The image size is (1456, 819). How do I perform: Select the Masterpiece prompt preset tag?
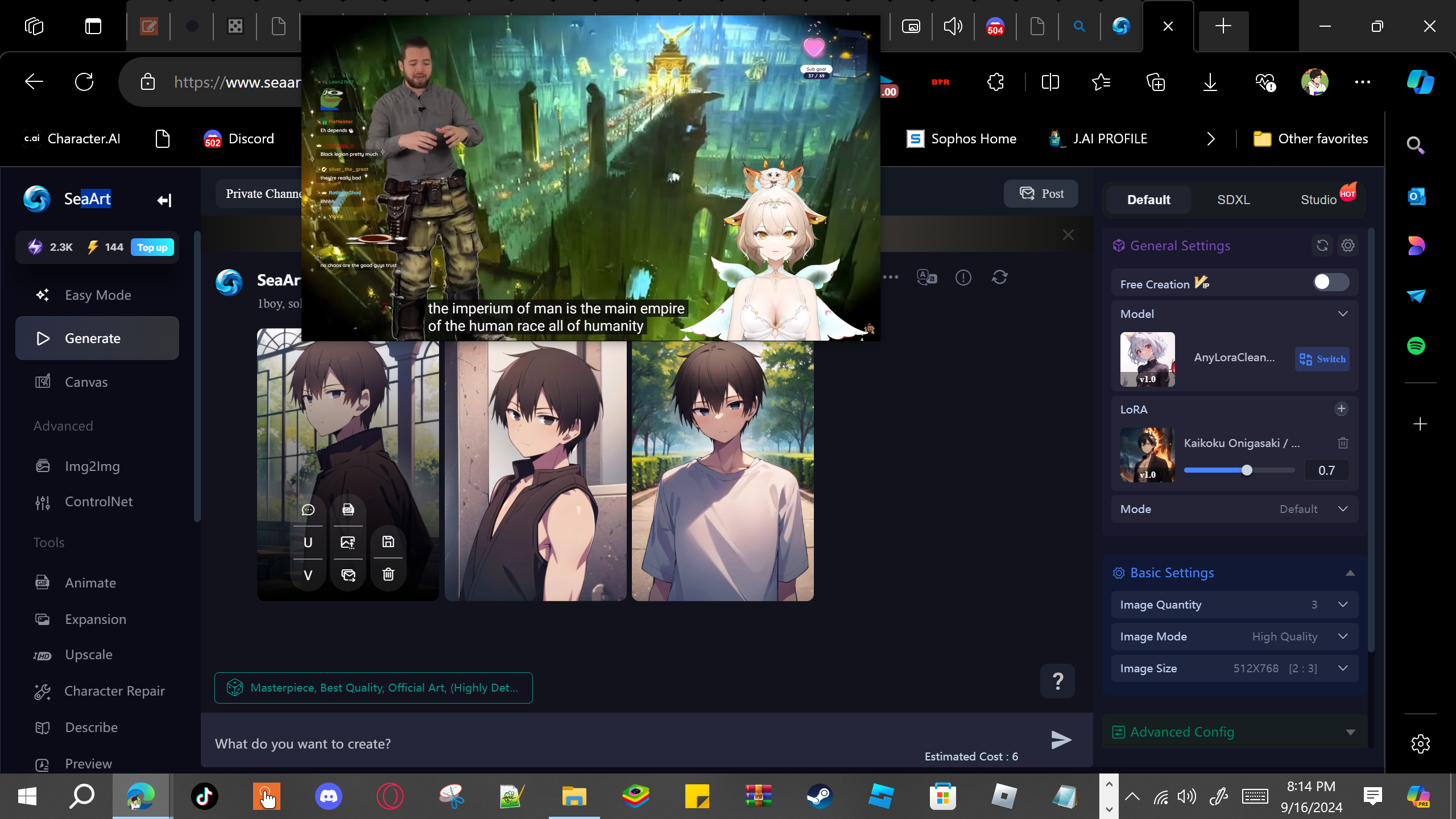[374, 688]
